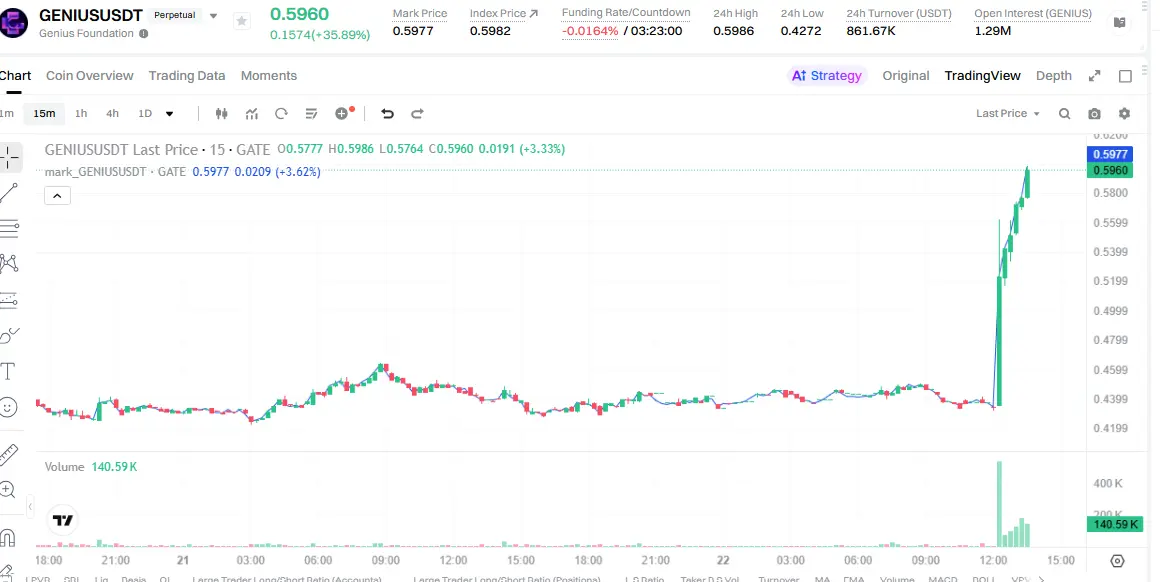The image size is (1160, 582).
Task: Click the green 0.5960 price axis label
Action: (1110, 170)
